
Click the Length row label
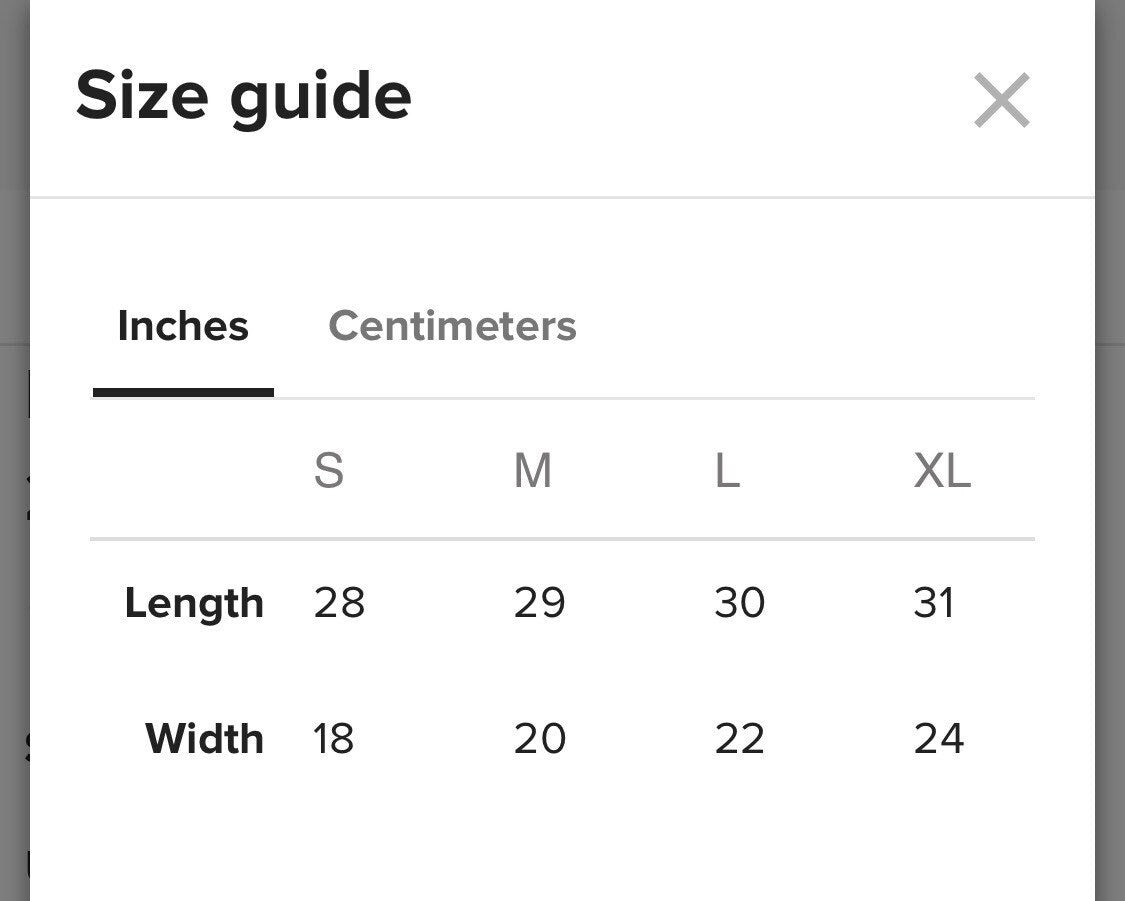point(194,603)
